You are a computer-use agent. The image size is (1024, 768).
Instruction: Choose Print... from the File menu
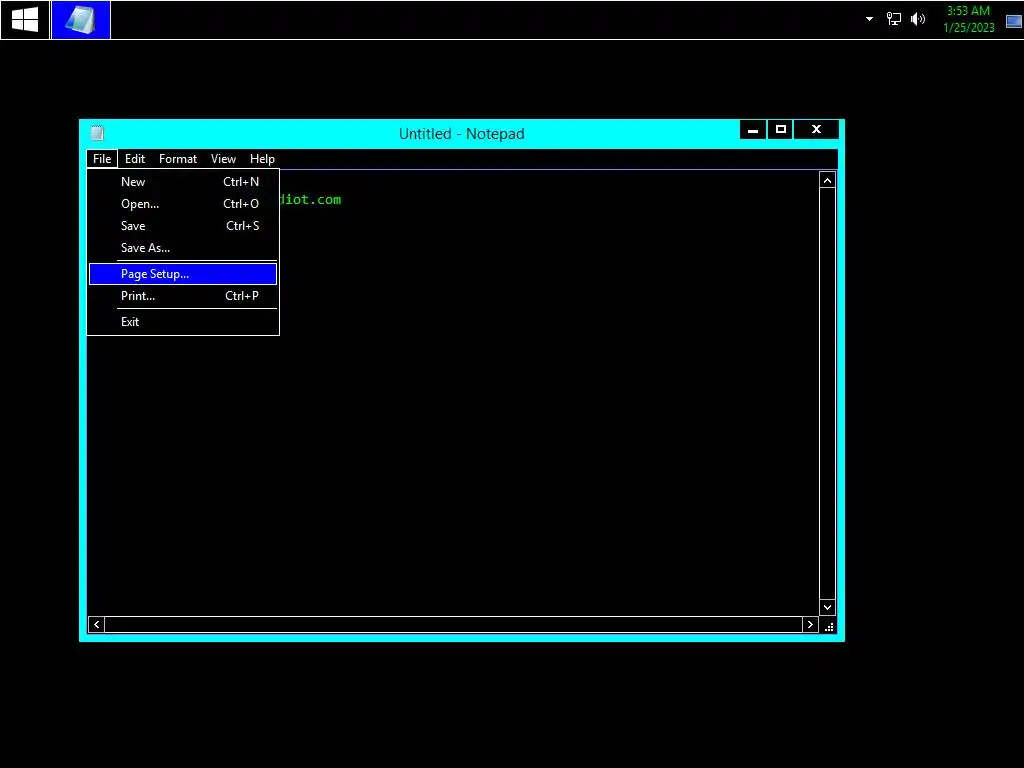[183, 296]
